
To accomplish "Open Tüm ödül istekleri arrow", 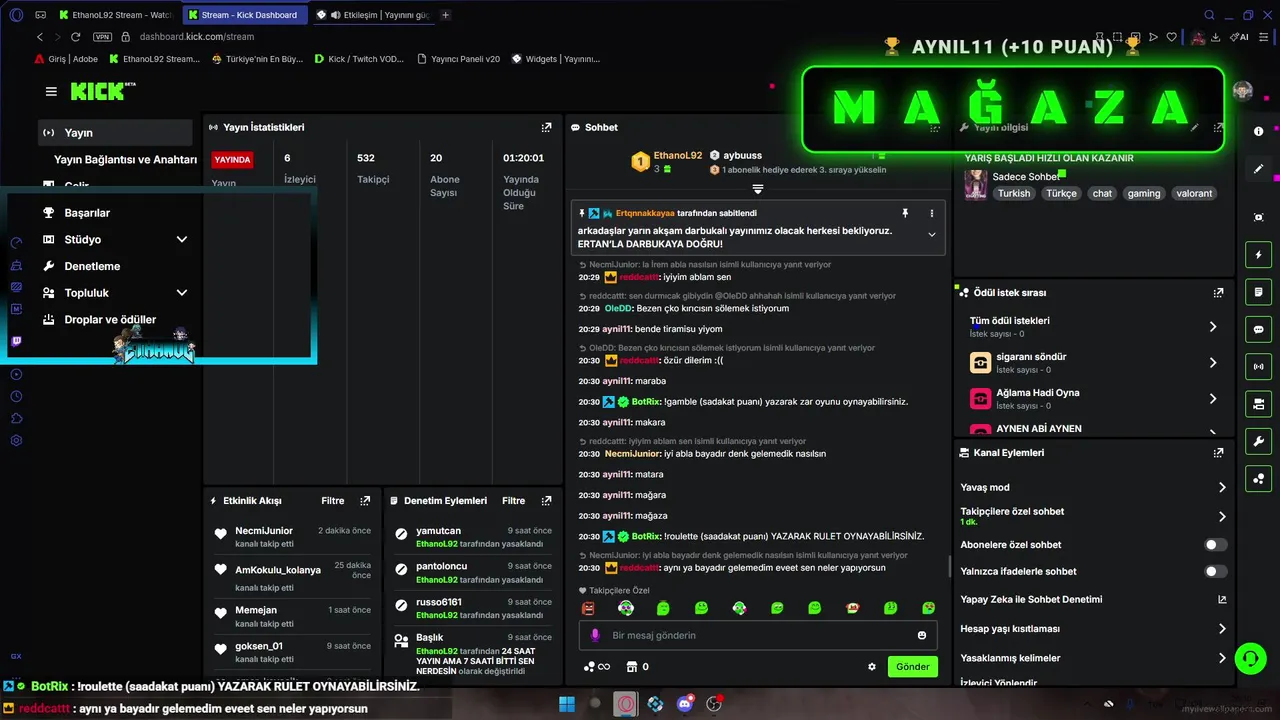I will tap(1212, 327).
